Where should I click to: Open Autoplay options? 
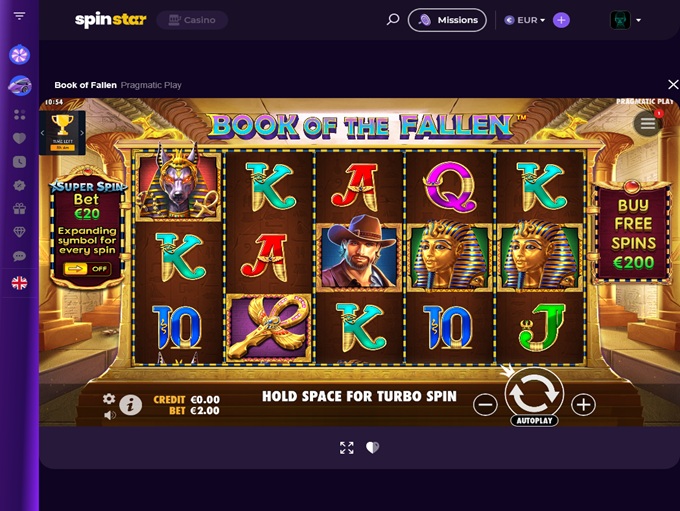pos(534,420)
